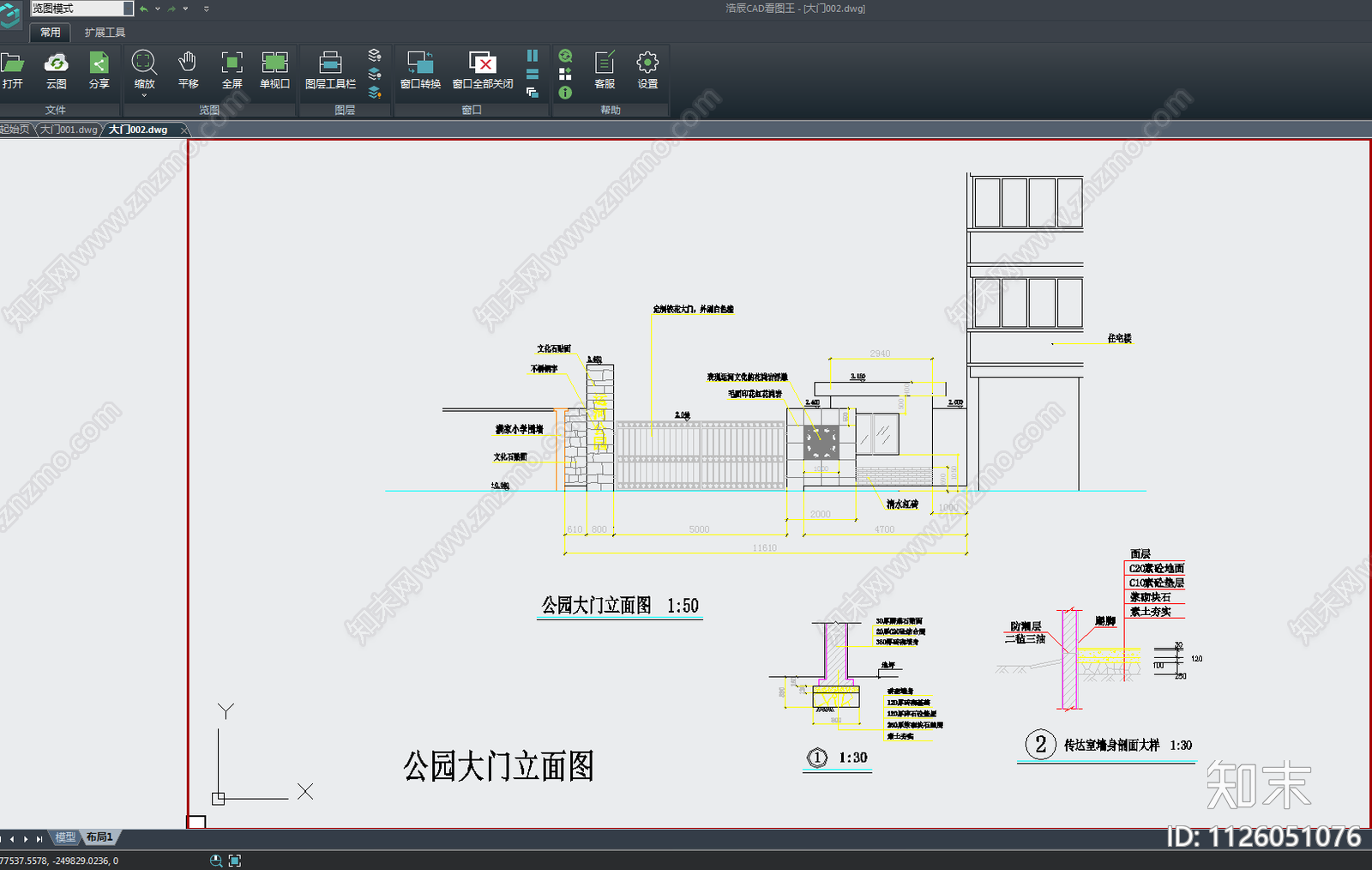
Task: Jump to last layout tab arrow
Action: tap(39, 838)
